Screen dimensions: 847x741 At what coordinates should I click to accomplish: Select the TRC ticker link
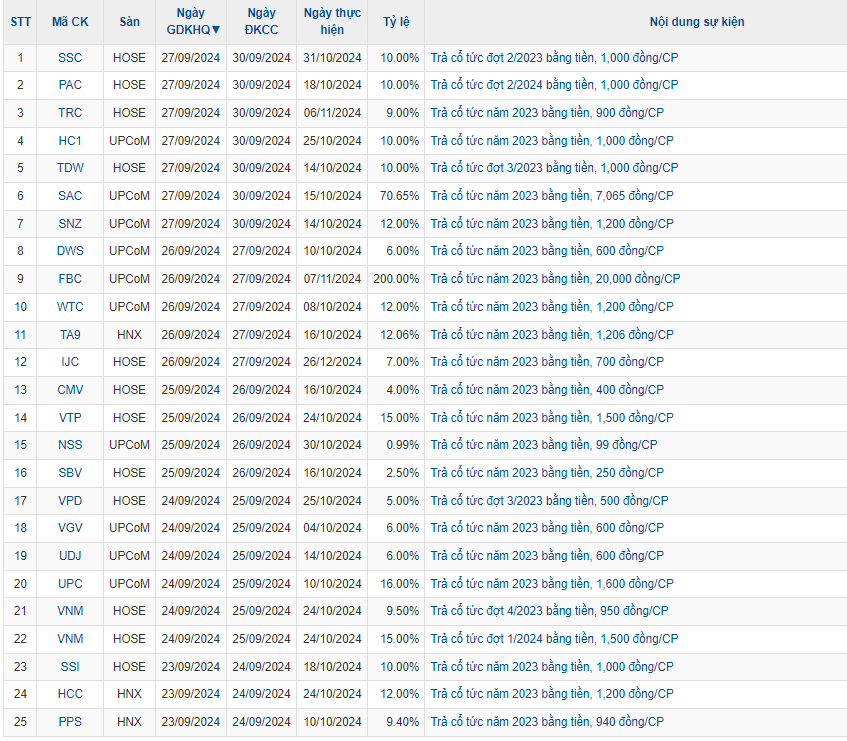70,113
